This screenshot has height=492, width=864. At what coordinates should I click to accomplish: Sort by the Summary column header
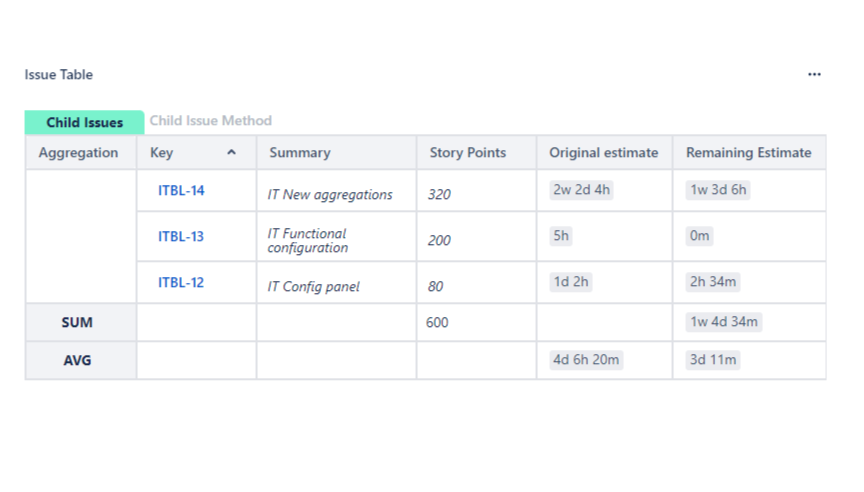[300, 153]
